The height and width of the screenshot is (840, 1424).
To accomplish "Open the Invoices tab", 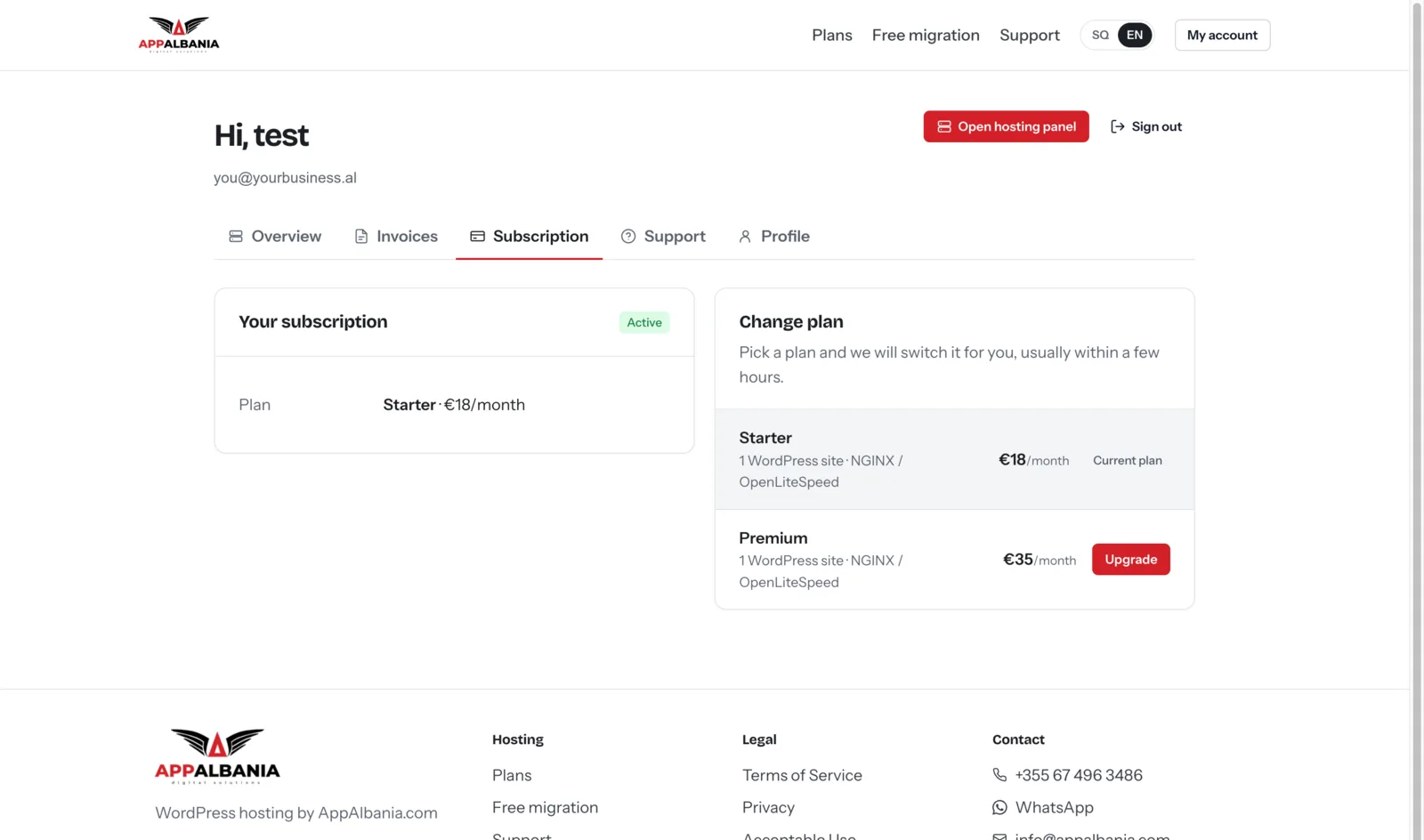I will coord(396,237).
